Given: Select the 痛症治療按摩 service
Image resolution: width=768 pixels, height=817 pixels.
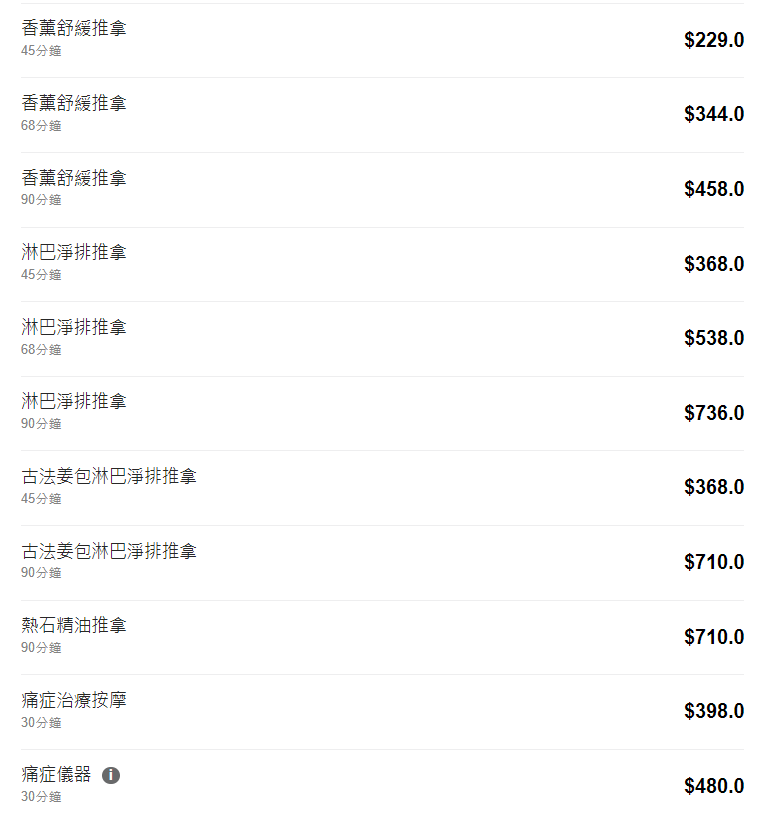Looking at the screenshot, I should pos(74,700).
